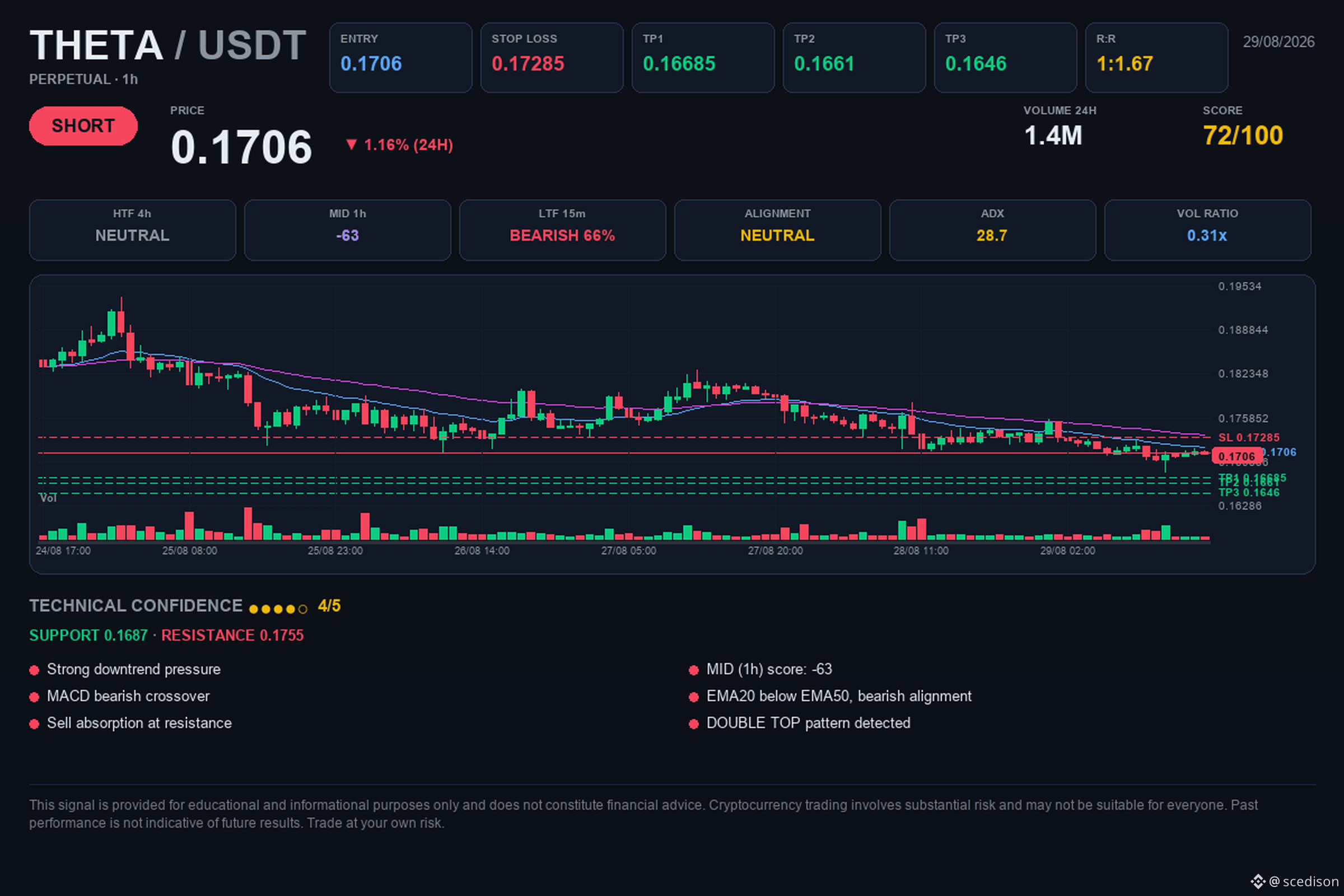
Task: Click 'DOUBLE TOP pattern detected' reason
Action: 809,723
